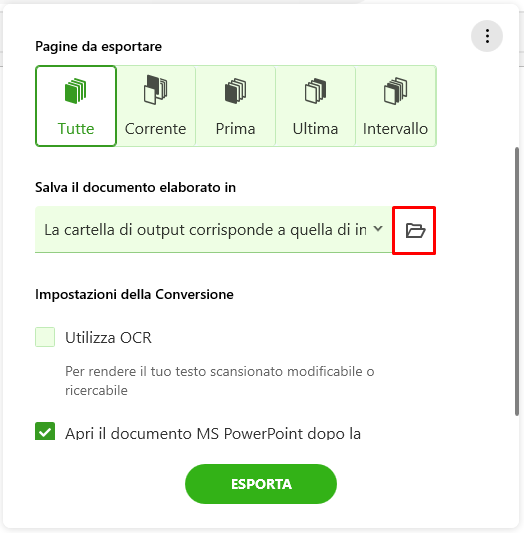Open the three-dot more options menu
This screenshot has height=533, width=524.
point(487,36)
